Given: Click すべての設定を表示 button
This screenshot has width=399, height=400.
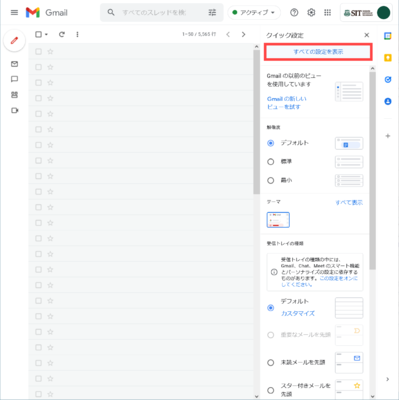Looking at the screenshot, I should pos(318,52).
